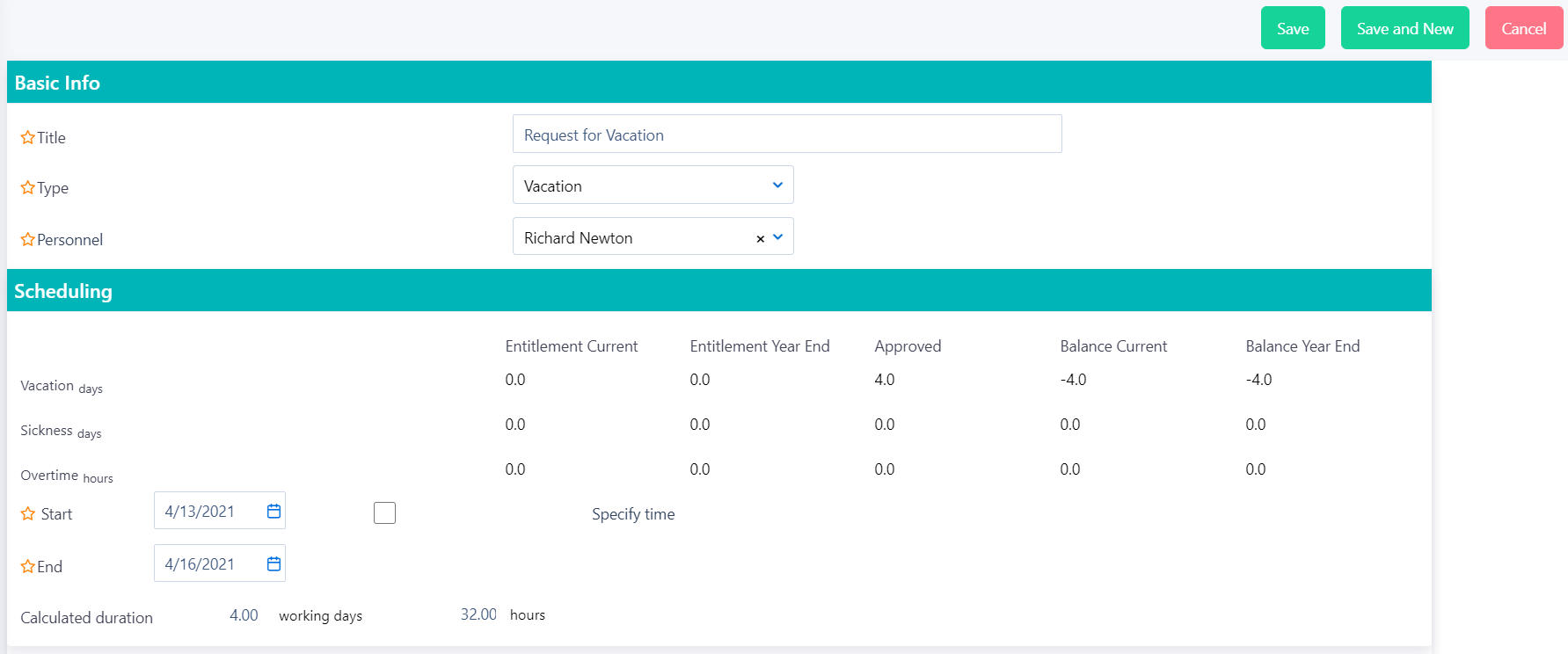
Task: Click the Balance Year End column header
Action: (1302, 346)
